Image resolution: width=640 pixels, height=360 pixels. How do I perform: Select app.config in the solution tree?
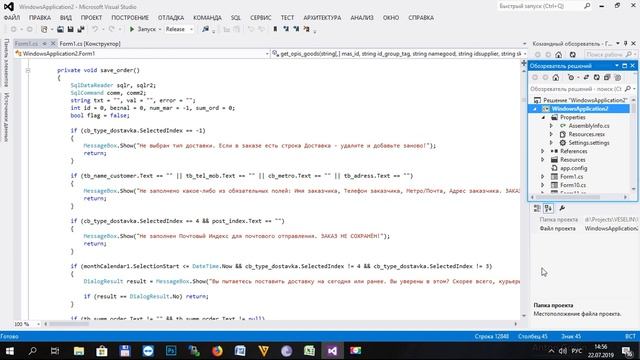[x=573, y=168]
